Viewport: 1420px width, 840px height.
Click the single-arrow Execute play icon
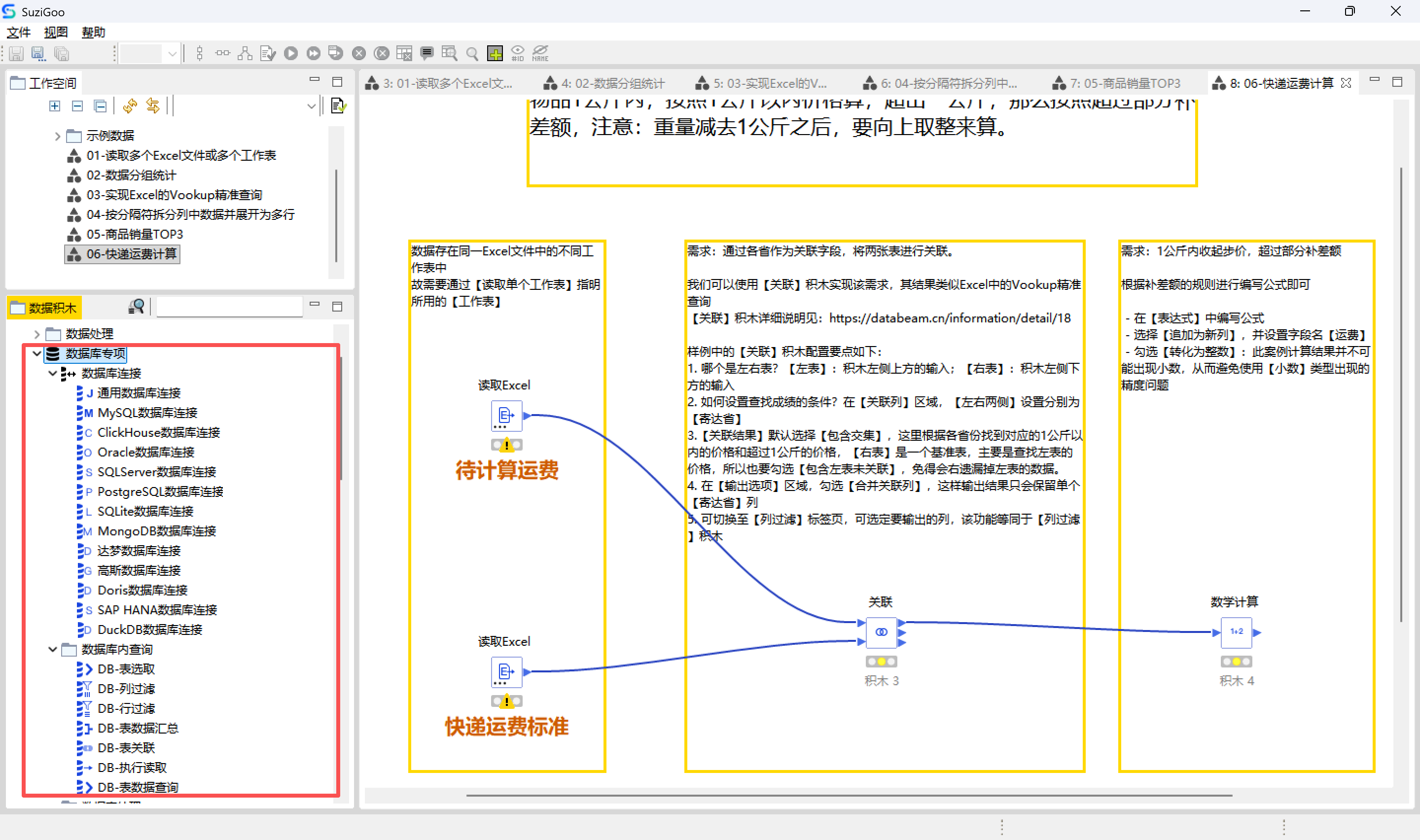click(x=291, y=54)
